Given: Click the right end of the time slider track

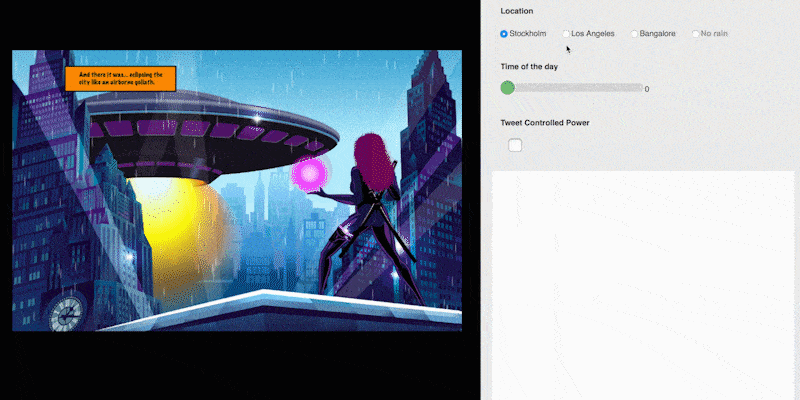Looking at the screenshot, I should pos(638,88).
